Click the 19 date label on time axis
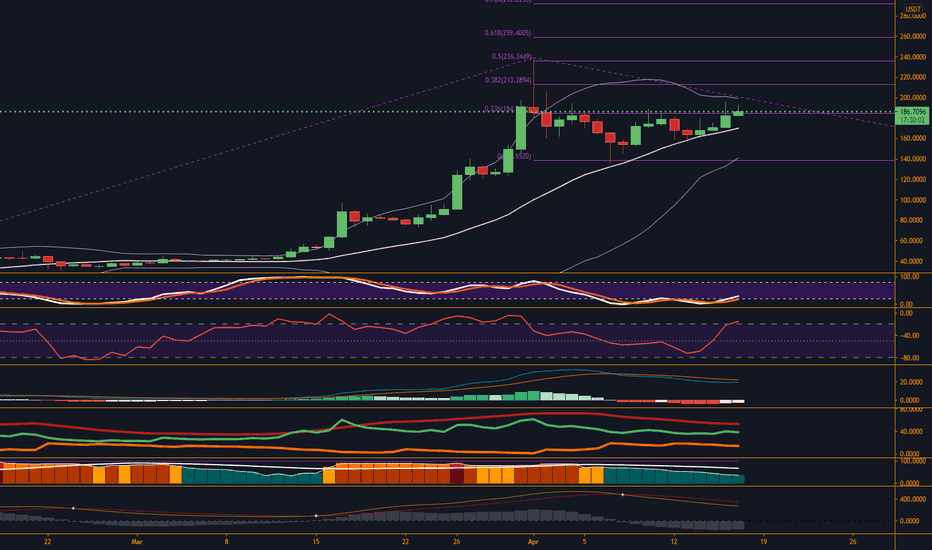Screen dimensions: 932x550 (x=763, y=542)
